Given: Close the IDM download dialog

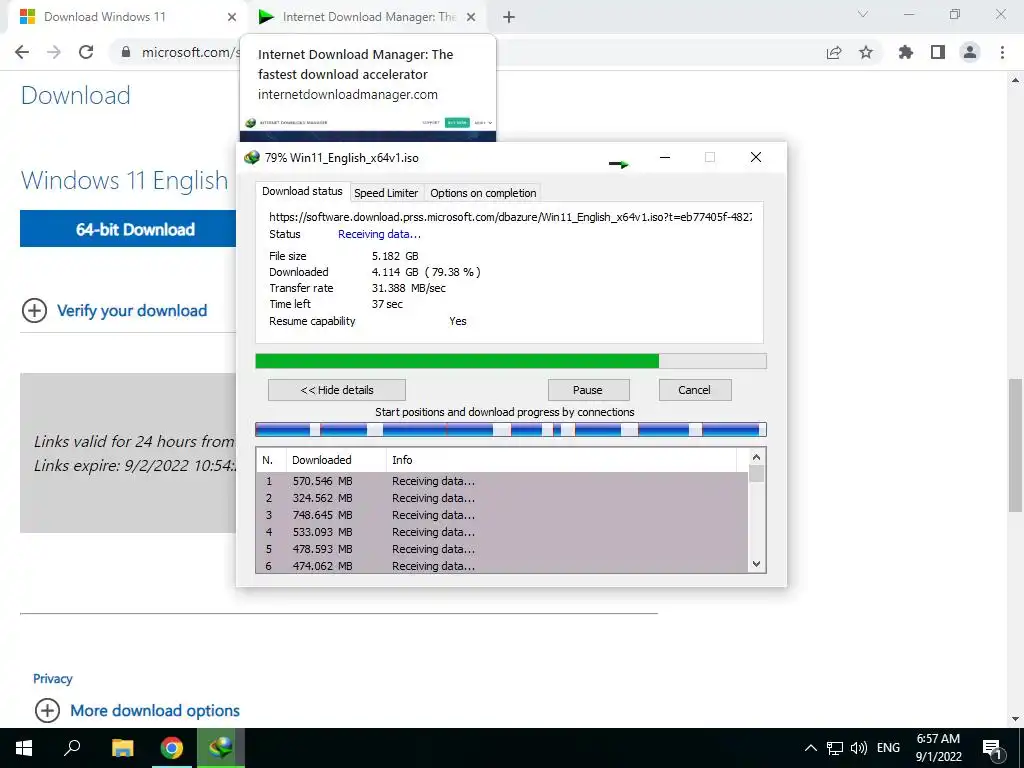Looking at the screenshot, I should coord(756,157).
